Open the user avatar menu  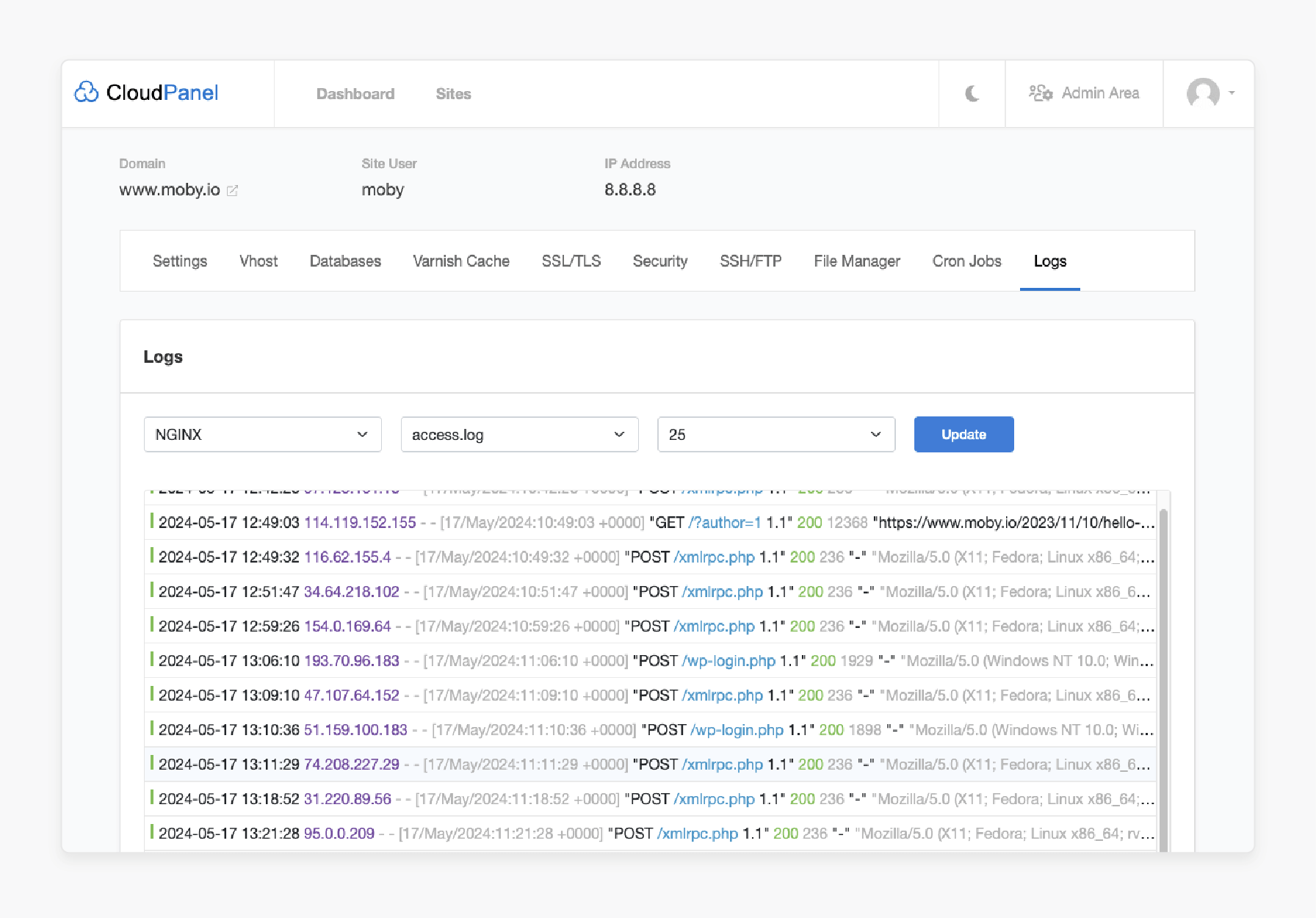click(1210, 93)
